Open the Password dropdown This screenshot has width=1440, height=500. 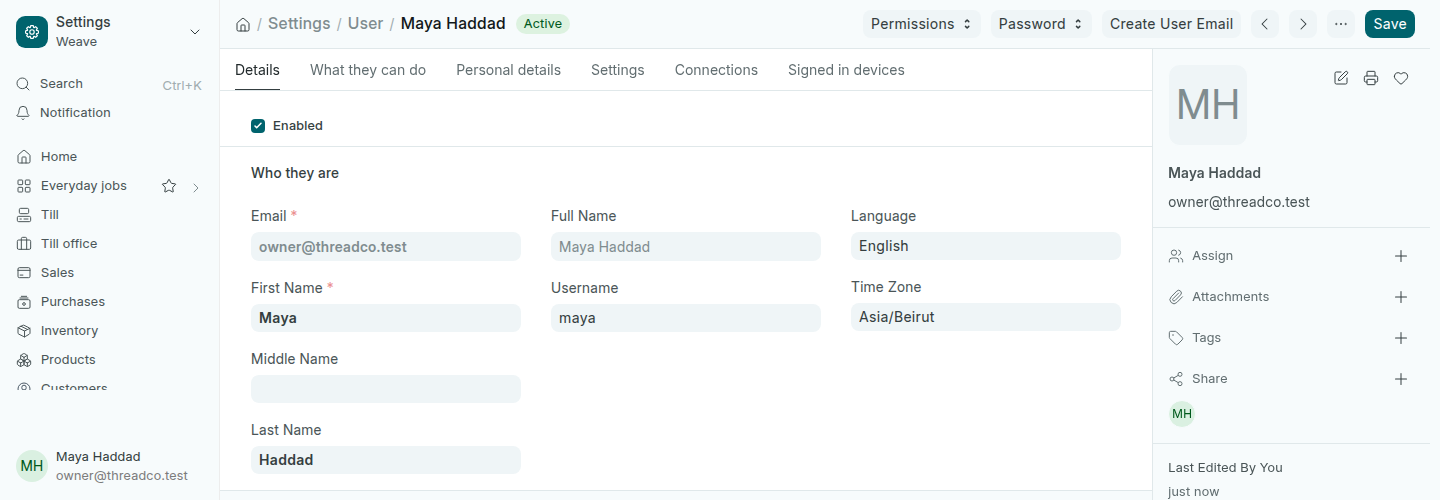[1041, 24]
